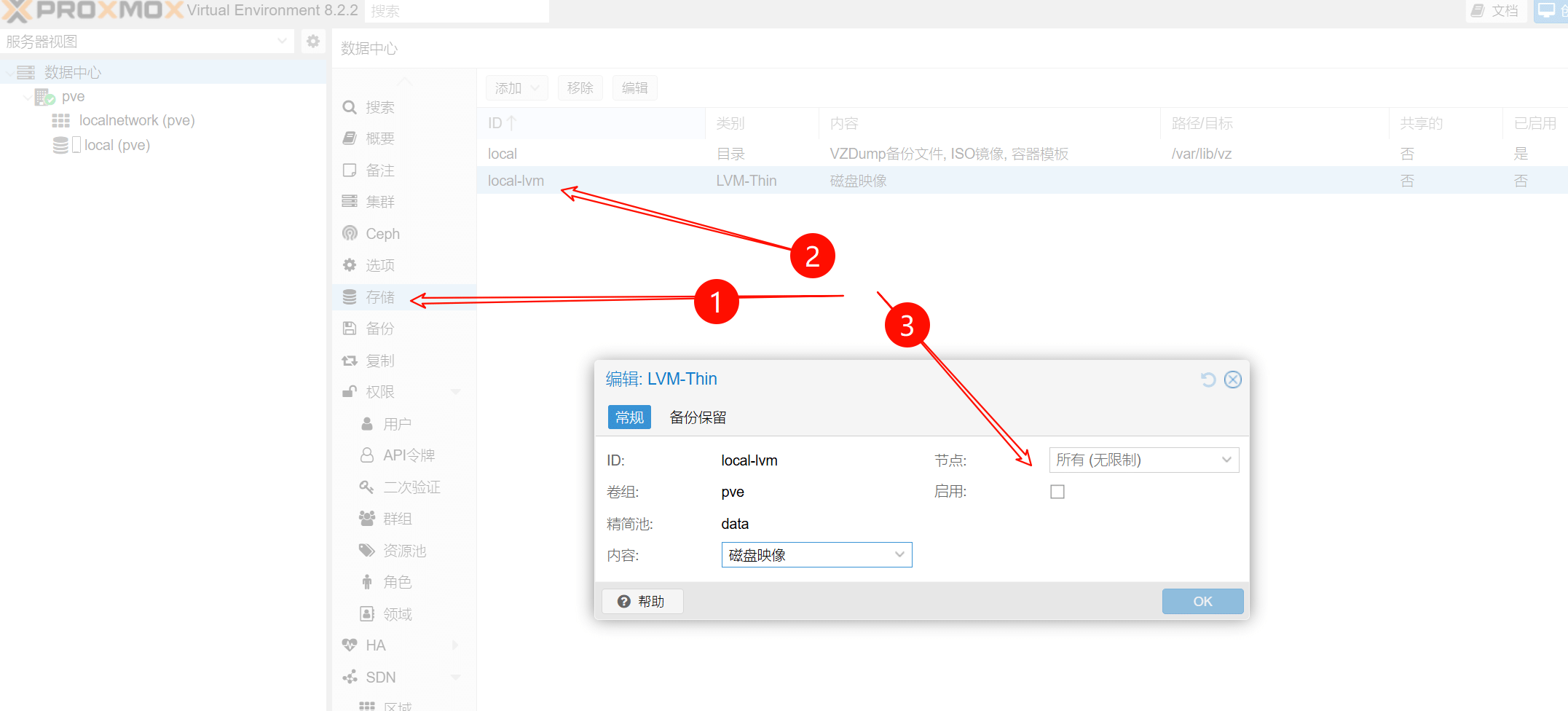This screenshot has width=1568, height=711.
Task: Sort by the 类别 column header
Action: point(763,123)
